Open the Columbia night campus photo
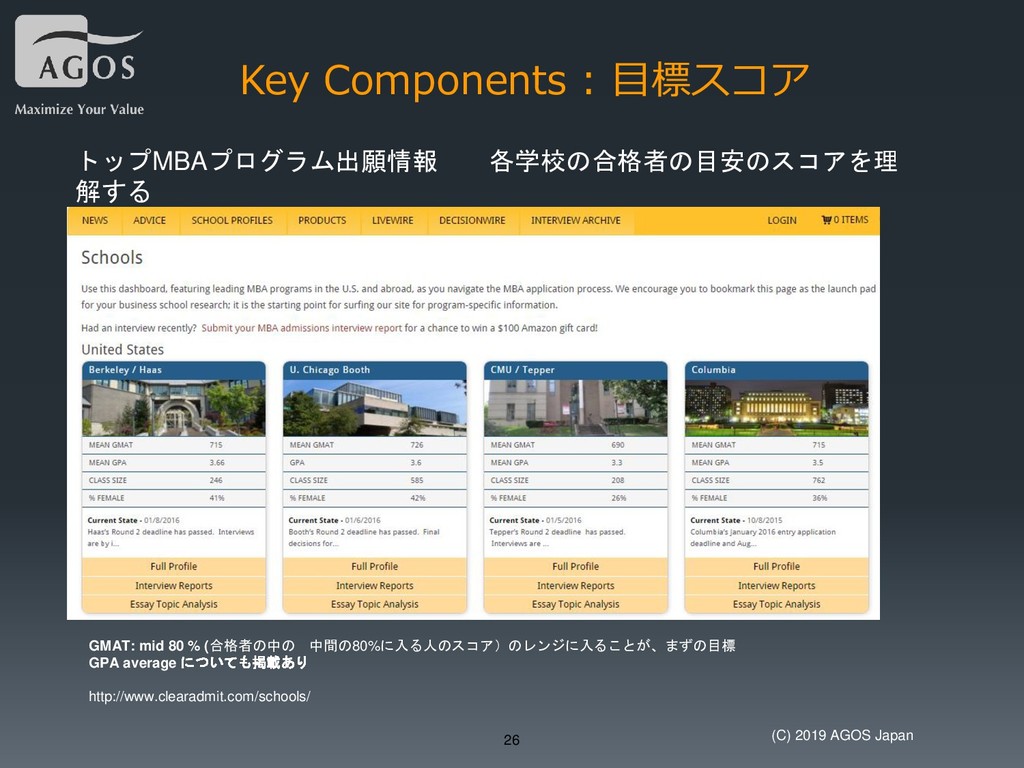1024x768 pixels. tap(776, 408)
